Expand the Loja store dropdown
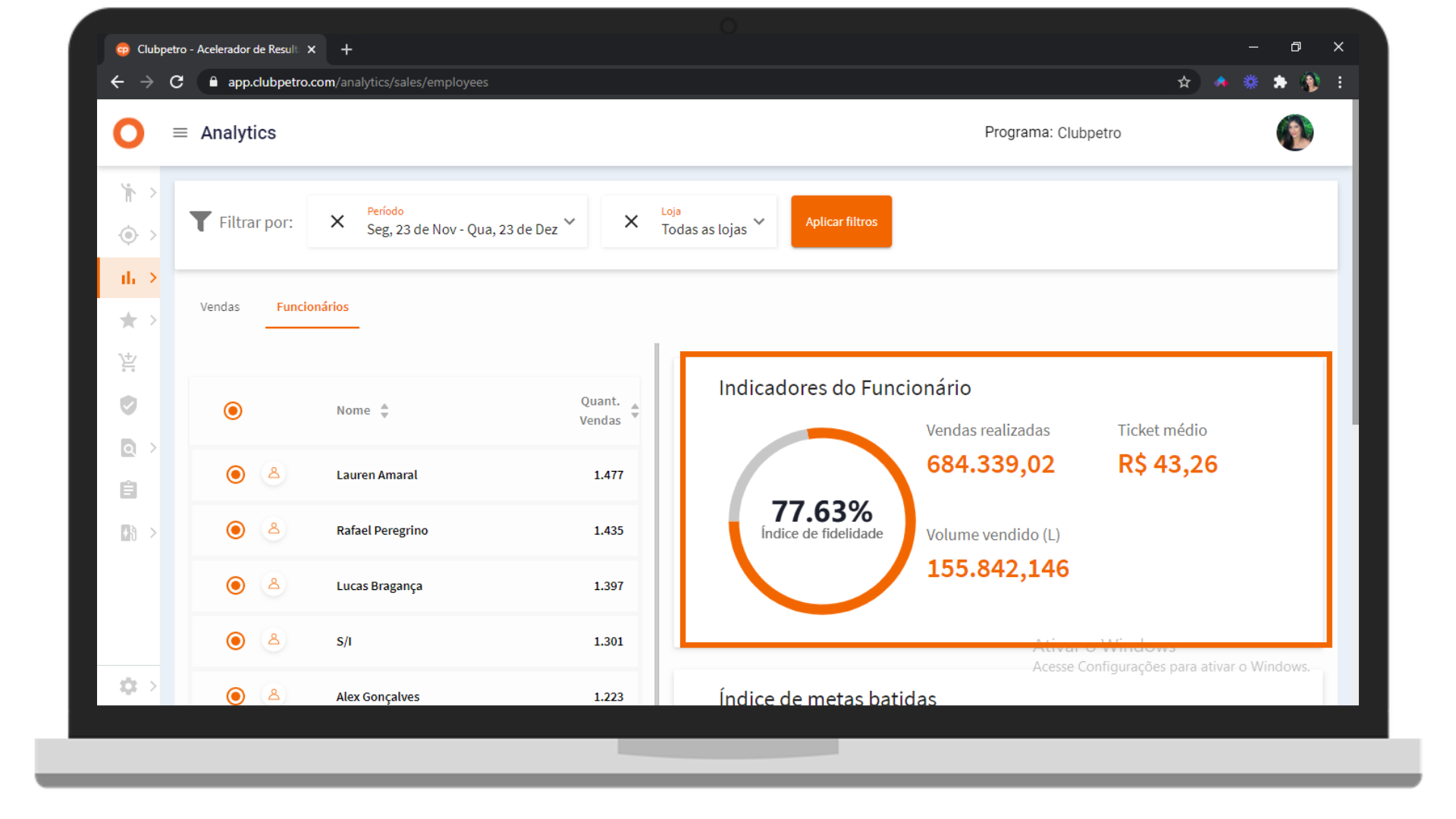Viewport: 1456px width, 819px height. 759,221
